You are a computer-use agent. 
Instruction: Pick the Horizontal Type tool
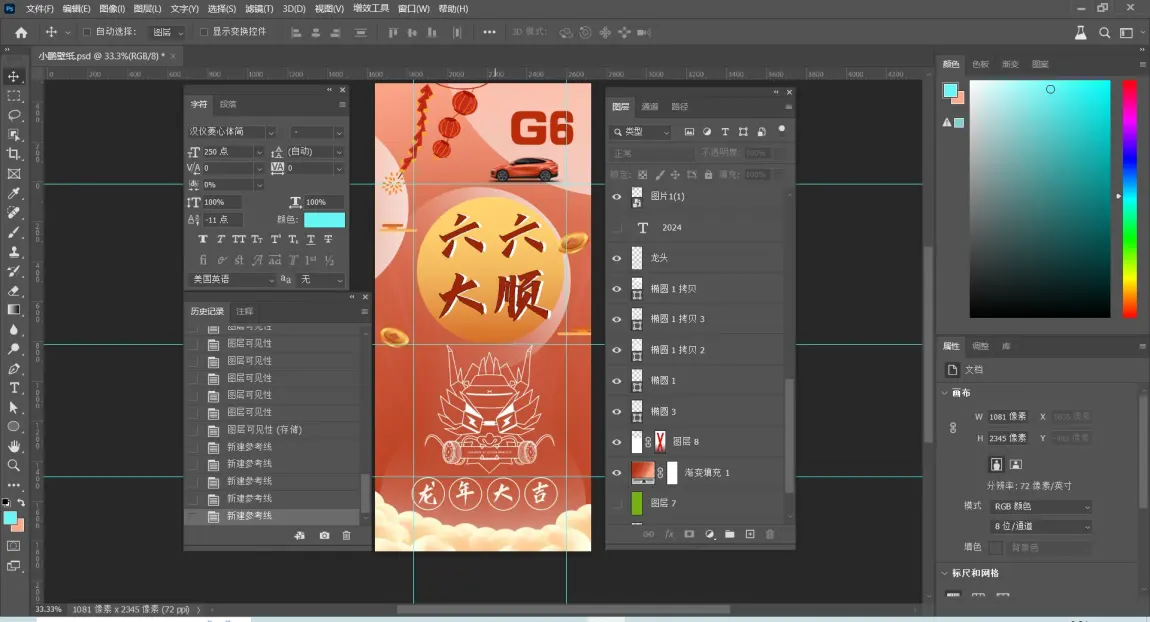point(14,388)
